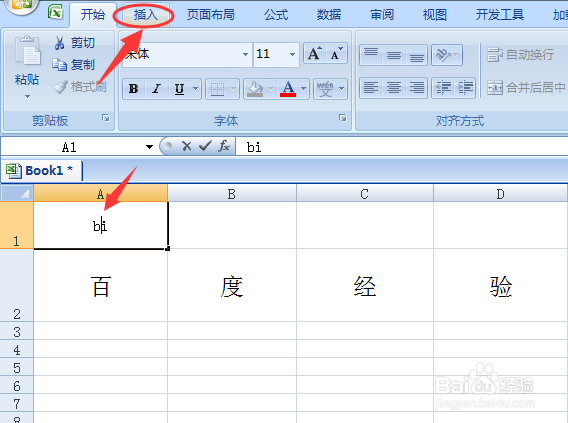Apply cell borders button
568x423 pixels.
(217, 89)
